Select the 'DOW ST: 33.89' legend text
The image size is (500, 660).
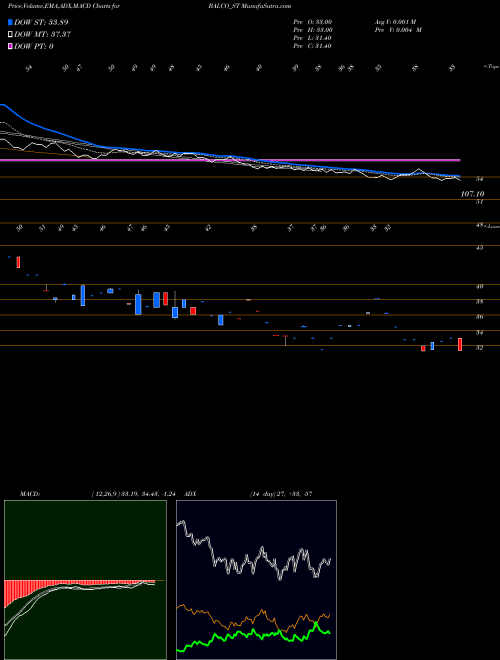[41, 22]
